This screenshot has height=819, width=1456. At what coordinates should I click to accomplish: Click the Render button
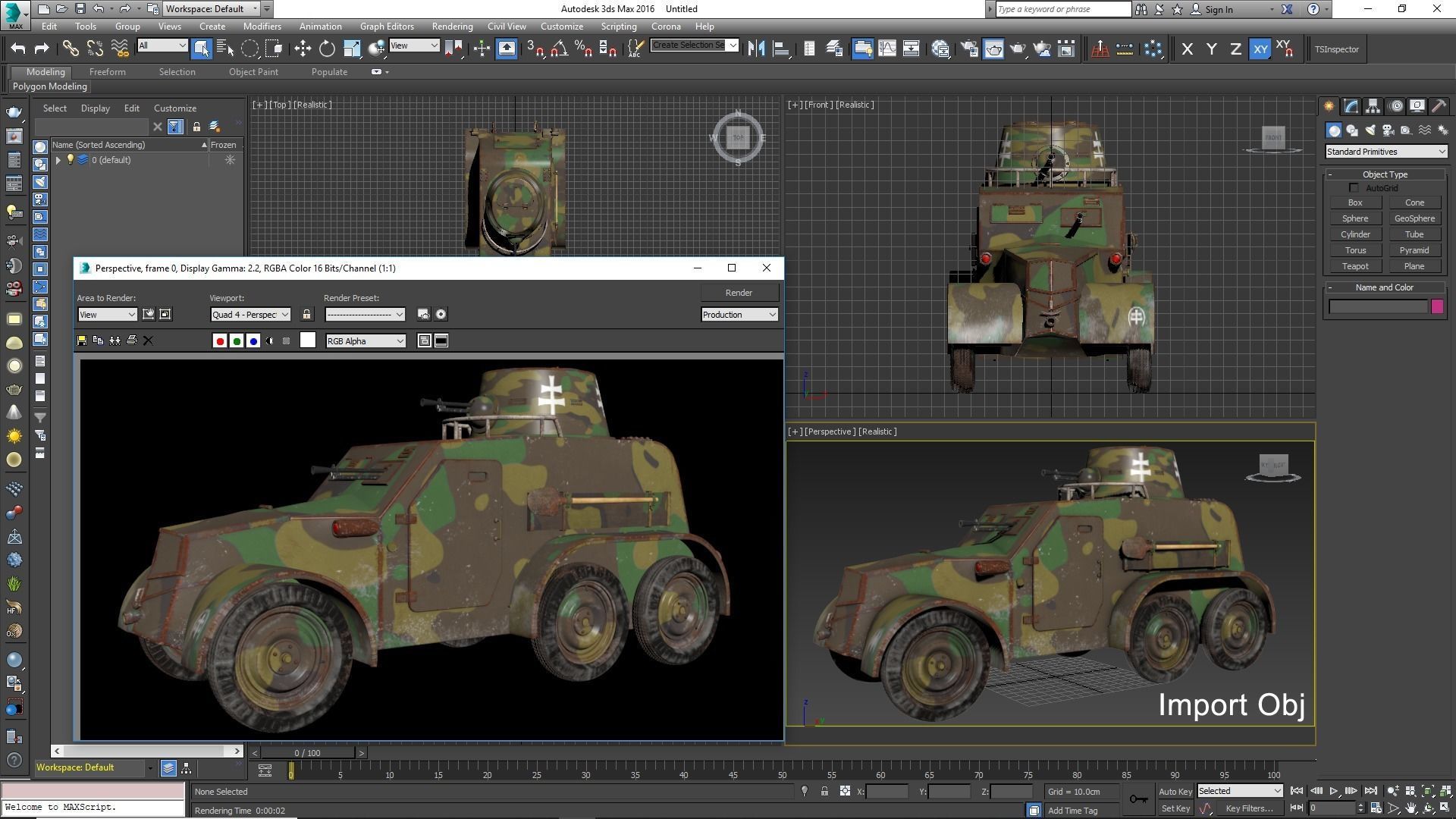[x=739, y=293]
